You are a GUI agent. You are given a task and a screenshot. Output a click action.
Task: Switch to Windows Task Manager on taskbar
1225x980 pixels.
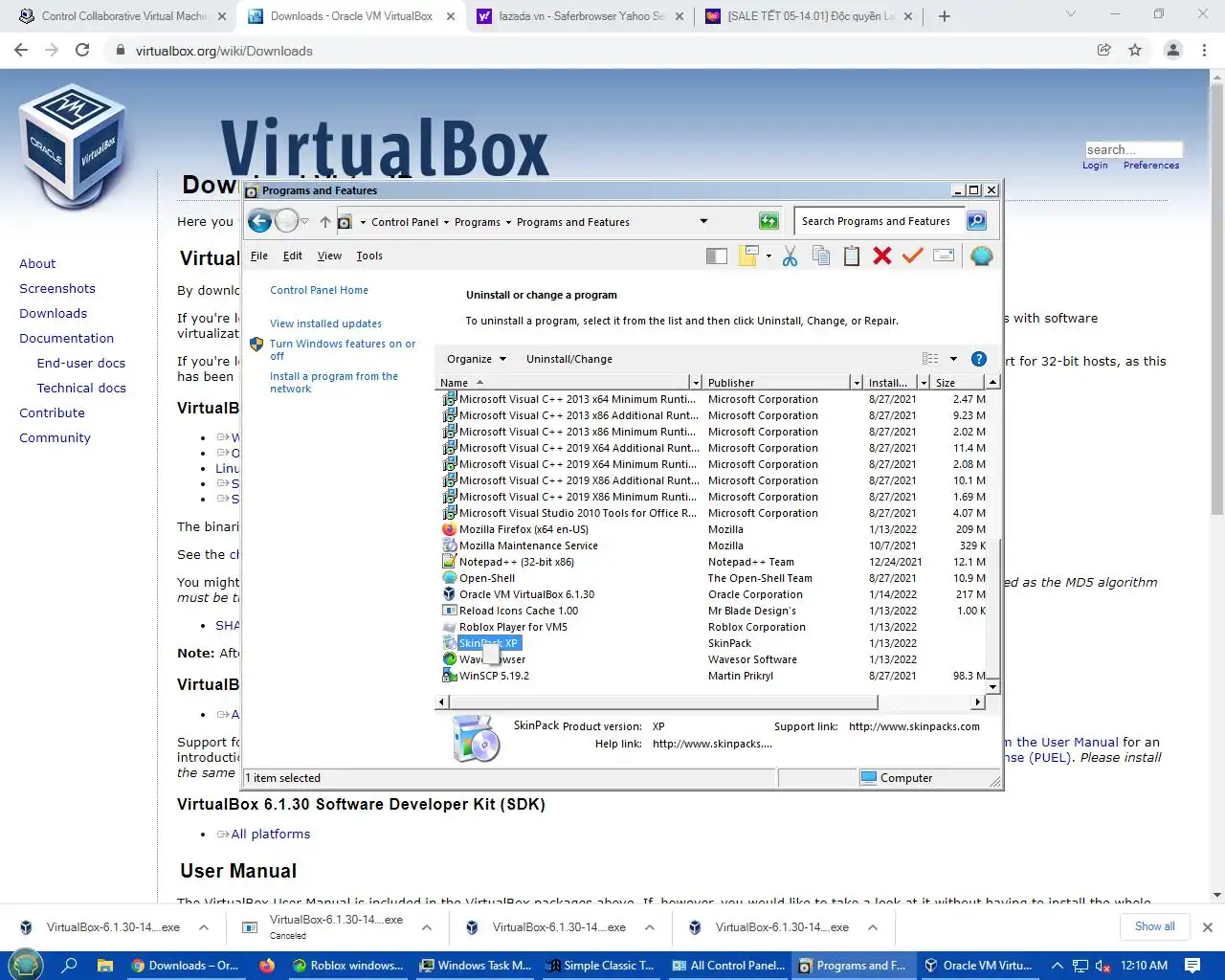[475, 966]
